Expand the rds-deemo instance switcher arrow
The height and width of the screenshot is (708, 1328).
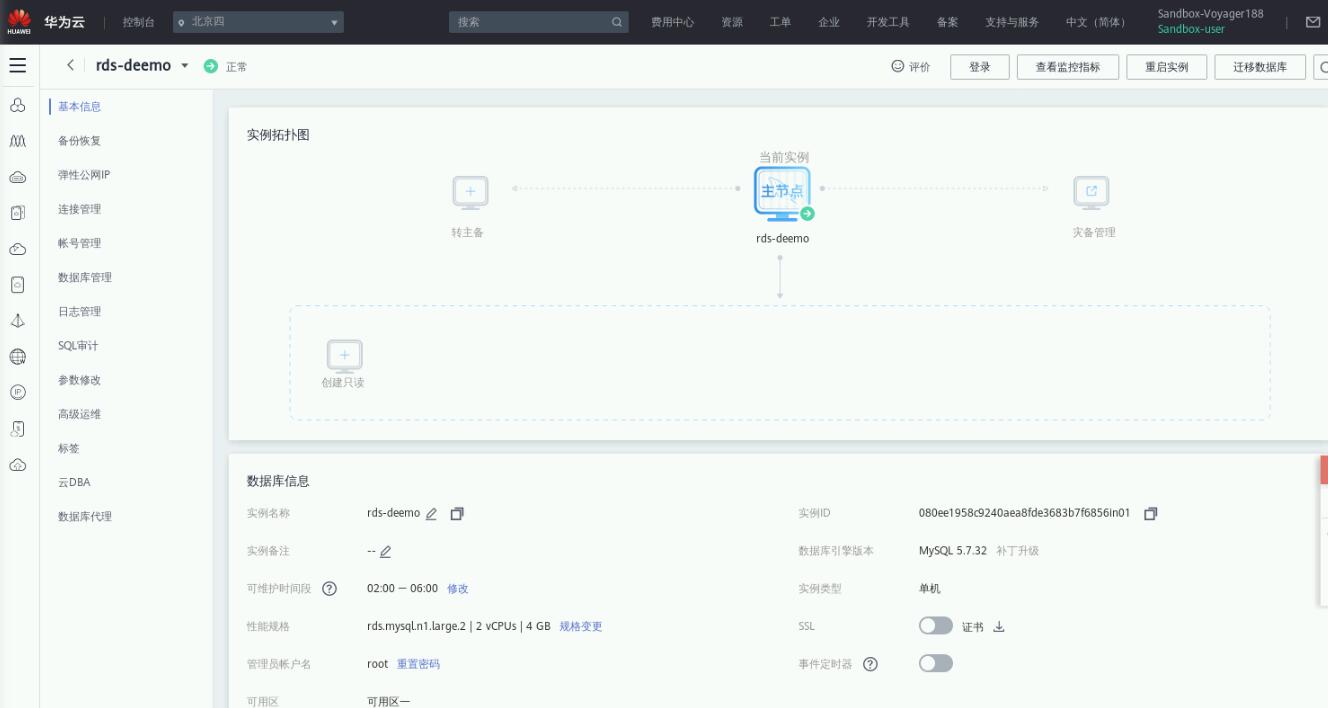pyautogui.click(x=184, y=66)
